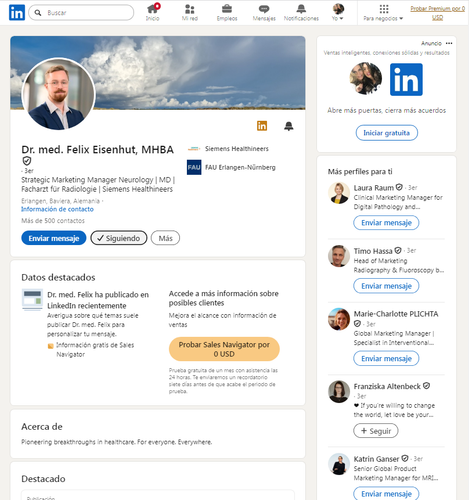Screen dimensions: 469x500
Task: Click Más de 500 contactos text
Action: 53,221
